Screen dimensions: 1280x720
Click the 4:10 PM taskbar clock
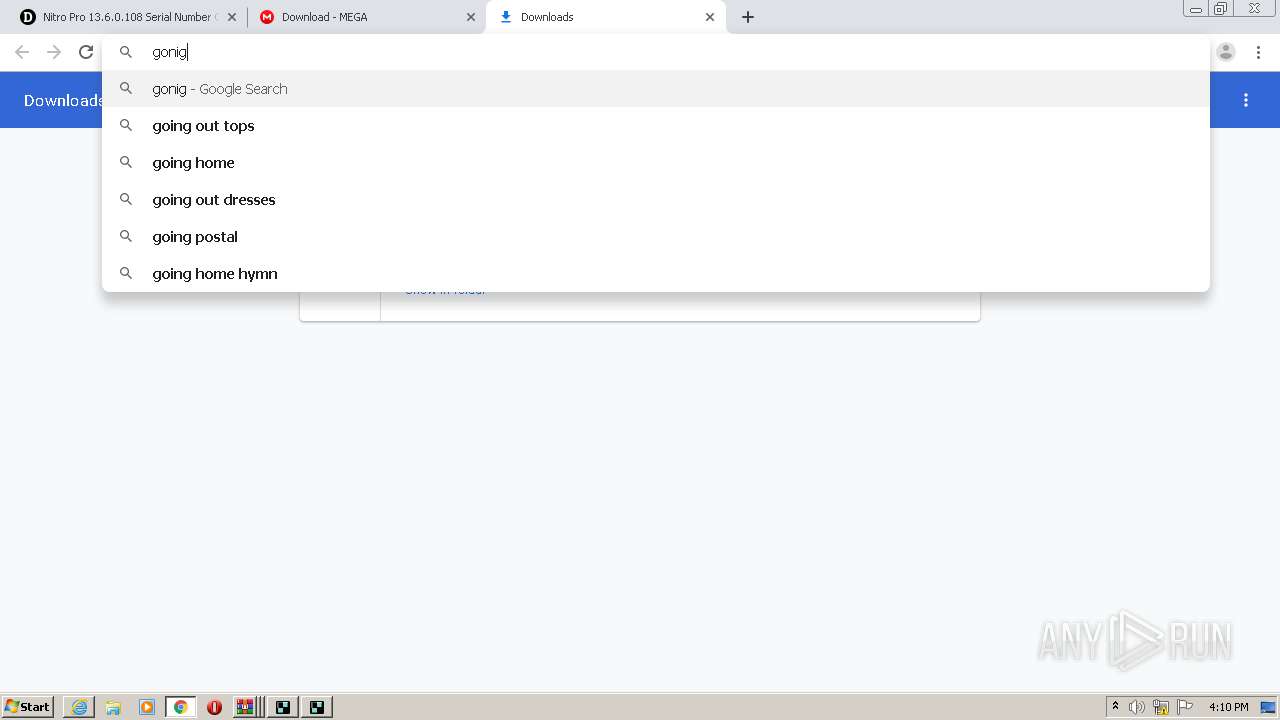point(1228,707)
